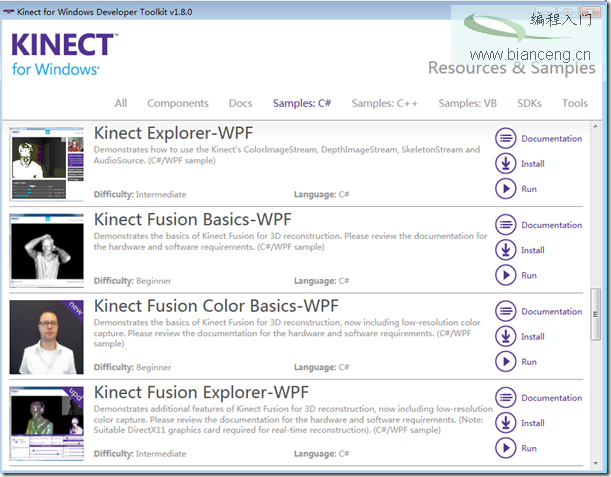Select the Samples: C# tab

(302, 103)
